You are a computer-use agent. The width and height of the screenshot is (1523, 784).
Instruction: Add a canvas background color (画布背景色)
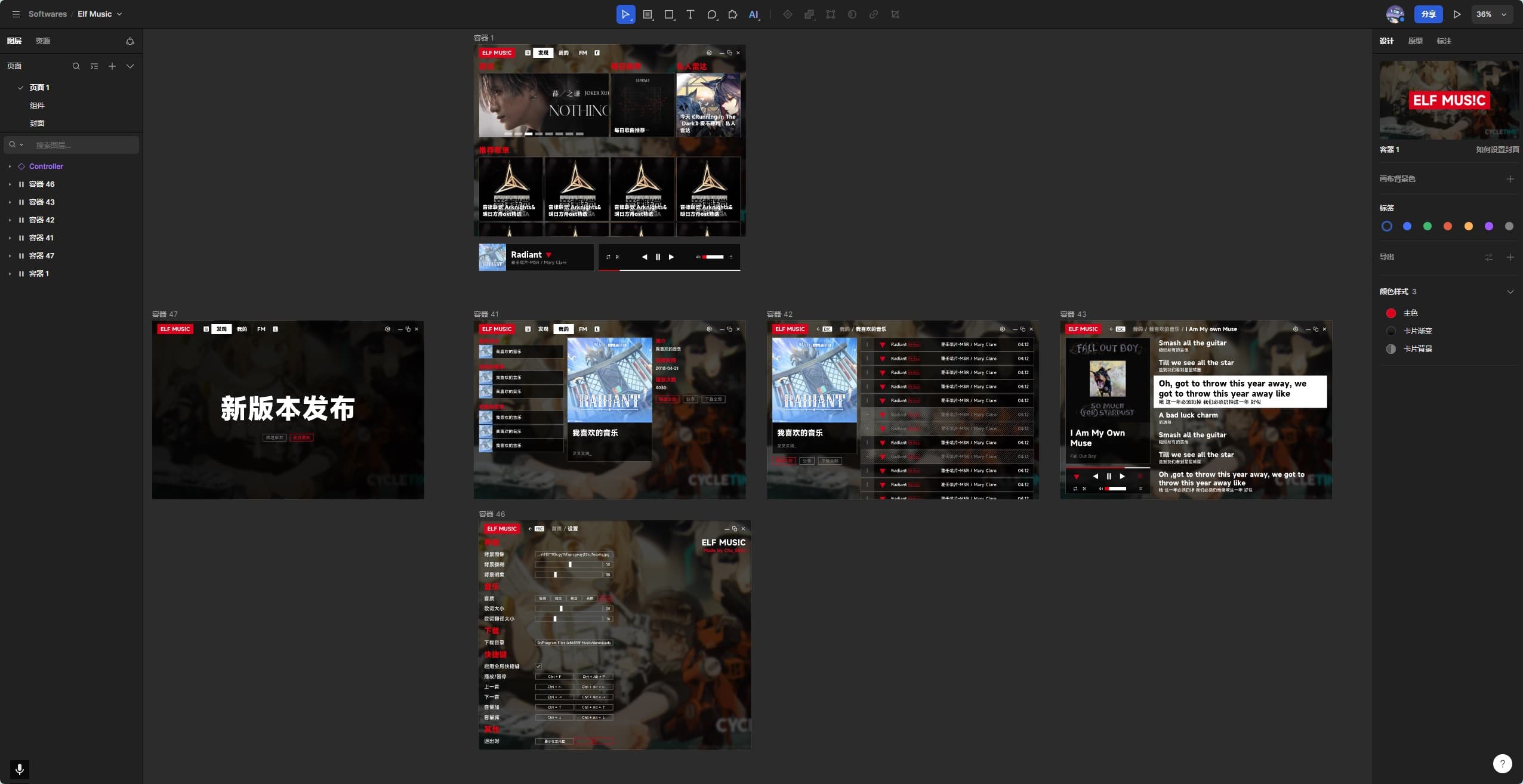pyautogui.click(x=1510, y=179)
